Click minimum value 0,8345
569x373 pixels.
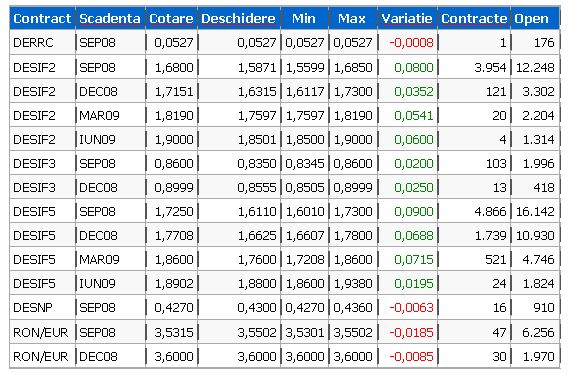coord(305,164)
